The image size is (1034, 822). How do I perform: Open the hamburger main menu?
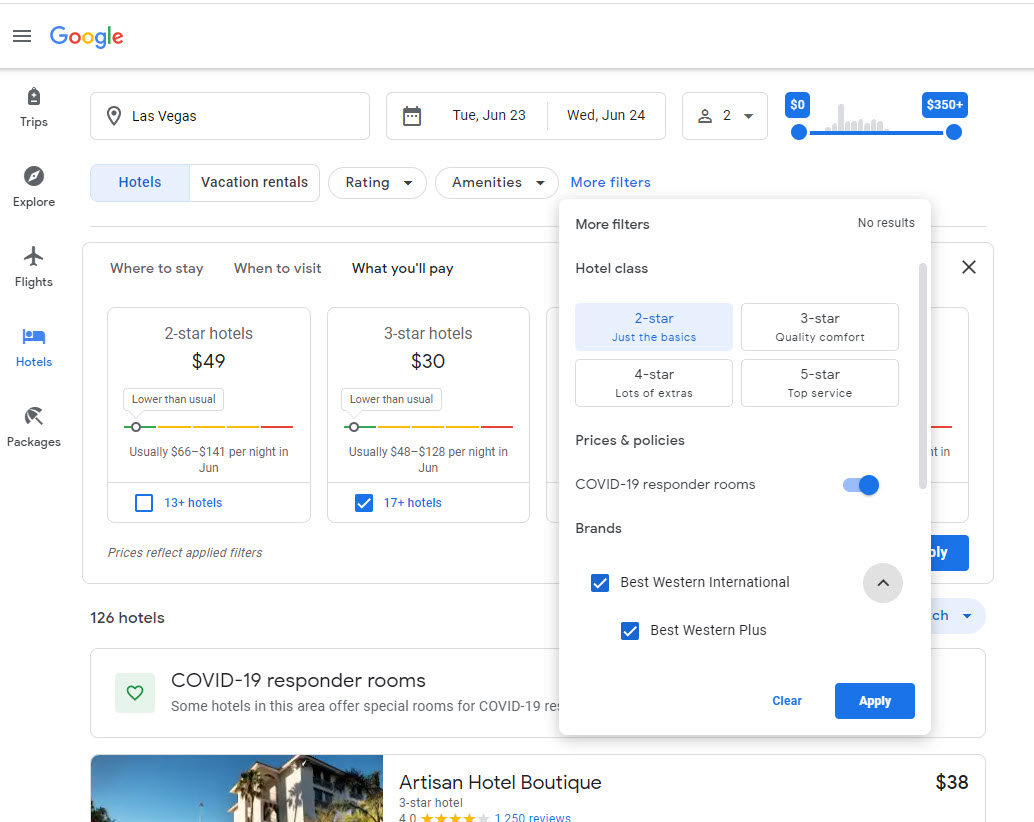pyautogui.click(x=22, y=36)
